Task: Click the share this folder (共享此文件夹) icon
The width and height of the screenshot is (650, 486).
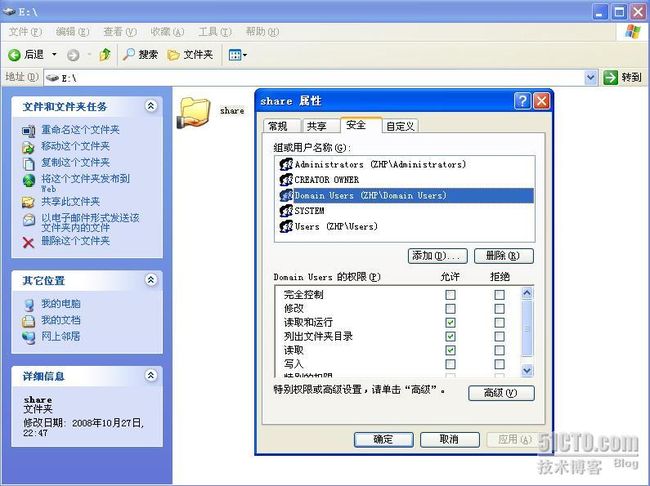Action: pos(28,202)
